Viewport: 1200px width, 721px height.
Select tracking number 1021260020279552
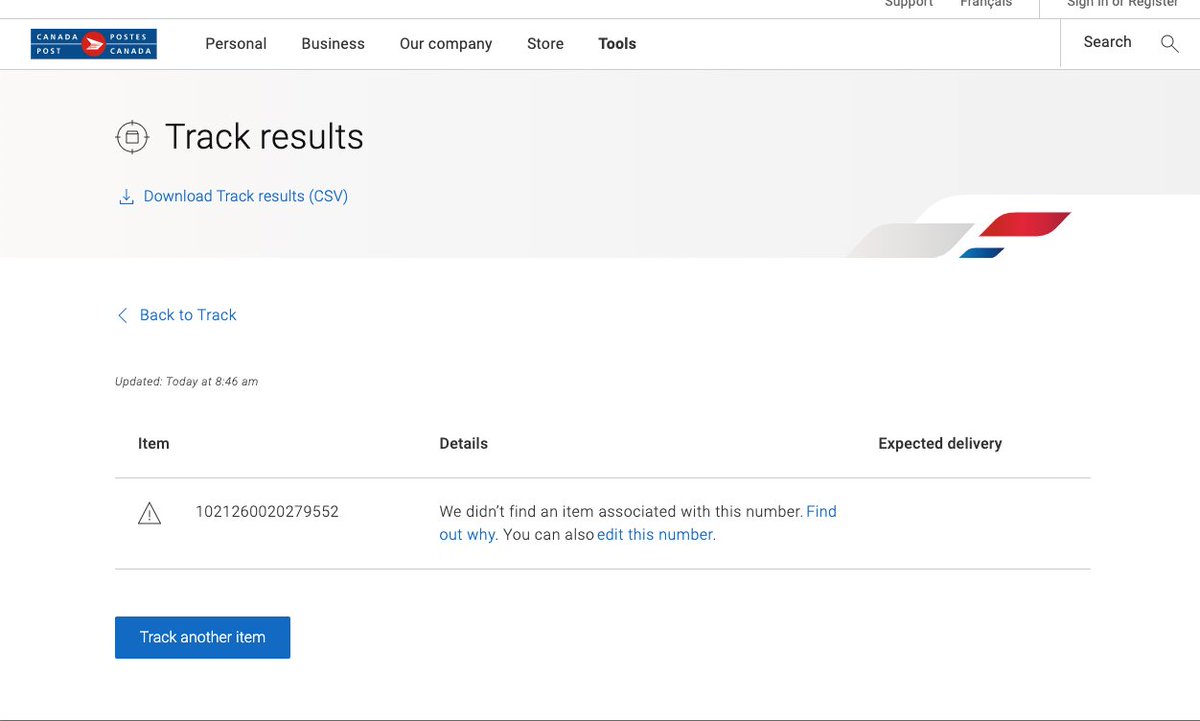(x=267, y=512)
